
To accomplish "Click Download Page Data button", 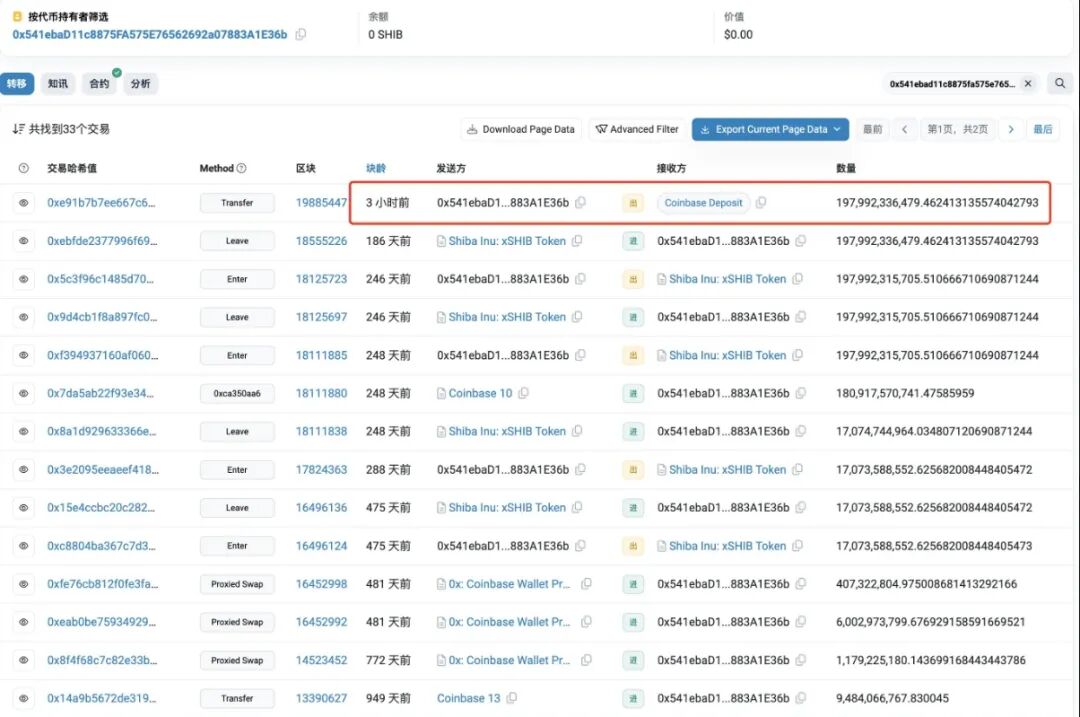I will tap(521, 129).
